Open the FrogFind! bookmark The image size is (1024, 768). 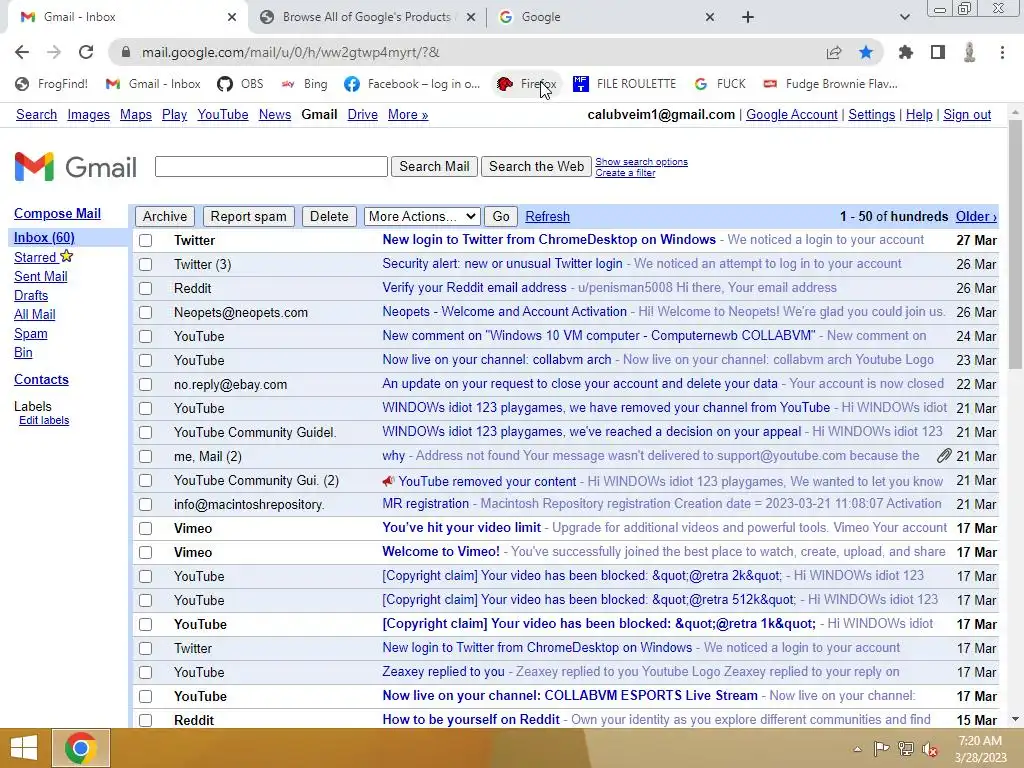pyautogui.click(x=52, y=84)
